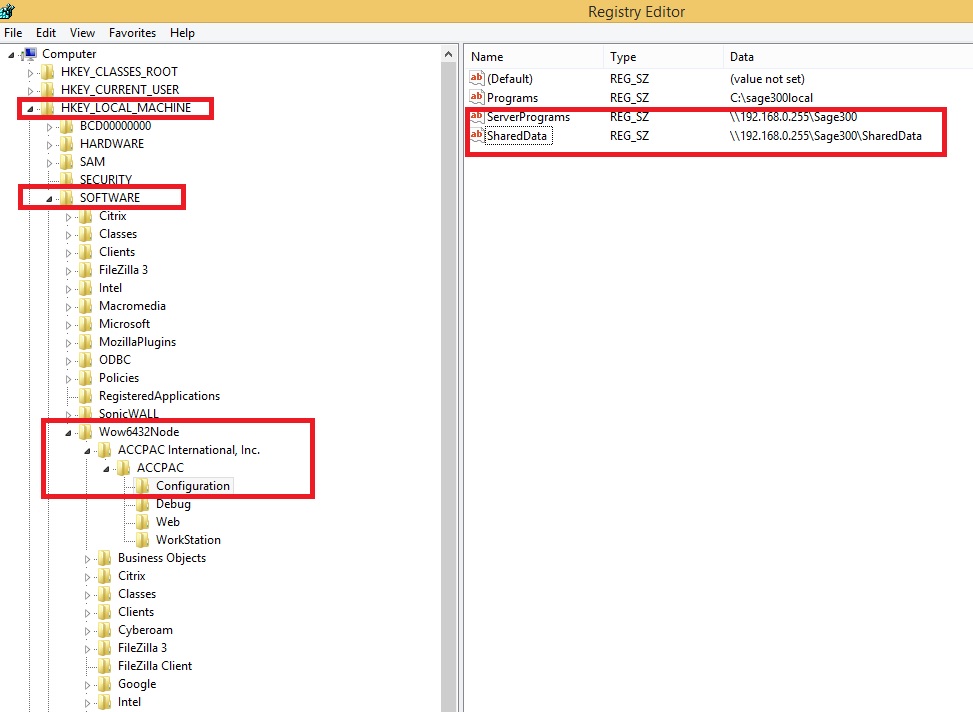The width and height of the screenshot is (973, 712).
Task: Click the (value not set) data cell
Action: (767, 79)
